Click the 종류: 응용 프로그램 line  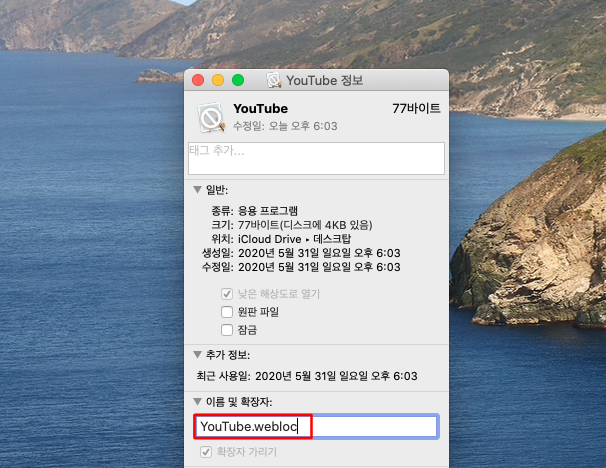pos(254,211)
